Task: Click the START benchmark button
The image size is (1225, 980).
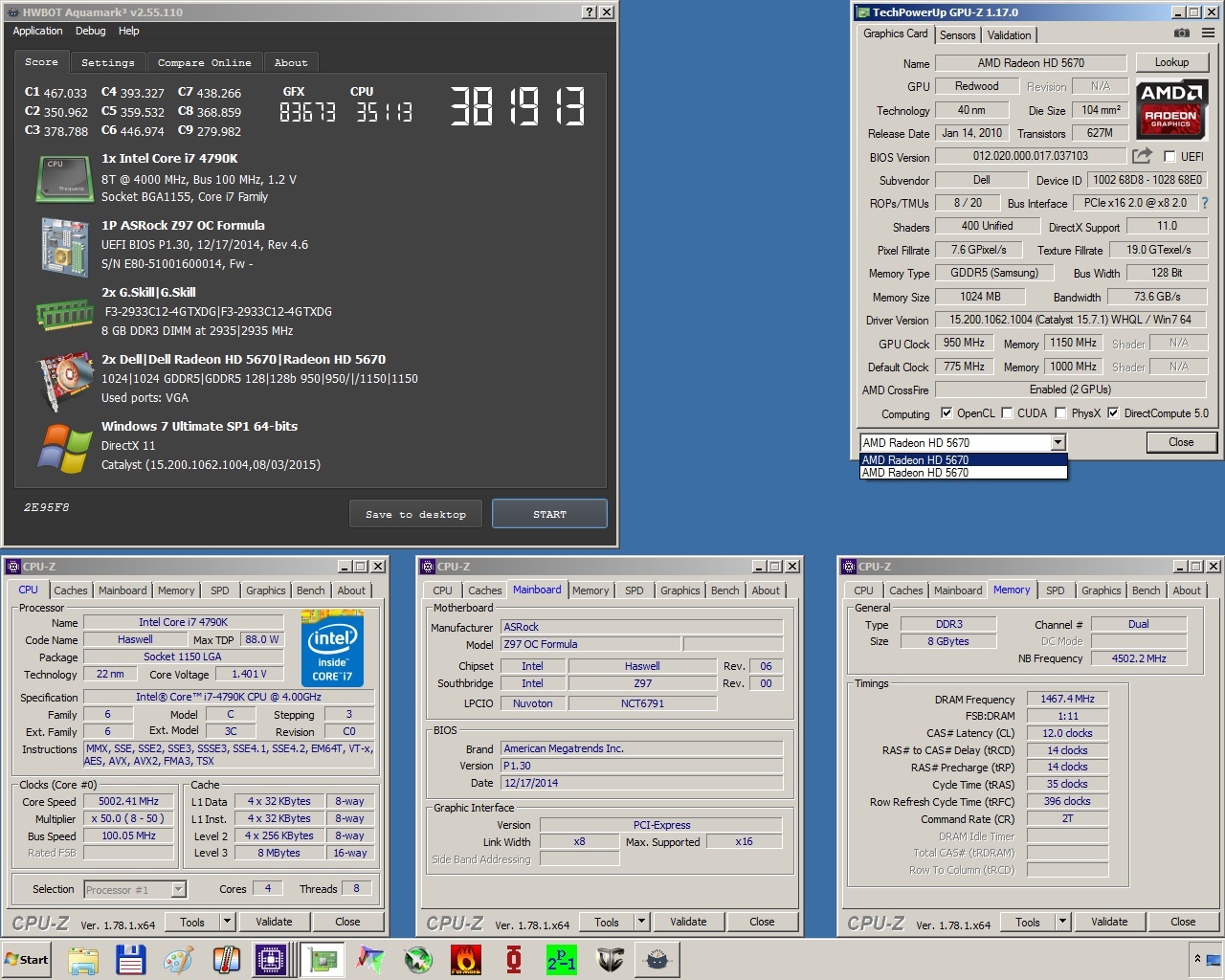Action: (549, 514)
